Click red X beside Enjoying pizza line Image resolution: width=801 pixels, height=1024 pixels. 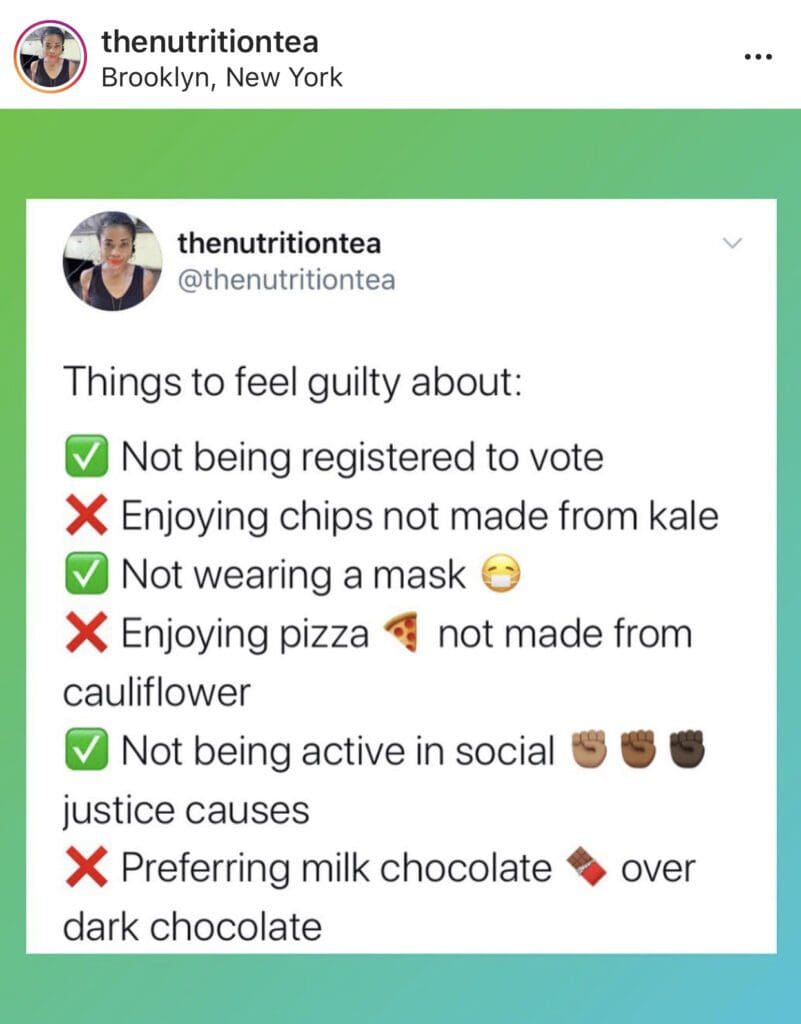(86, 633)
